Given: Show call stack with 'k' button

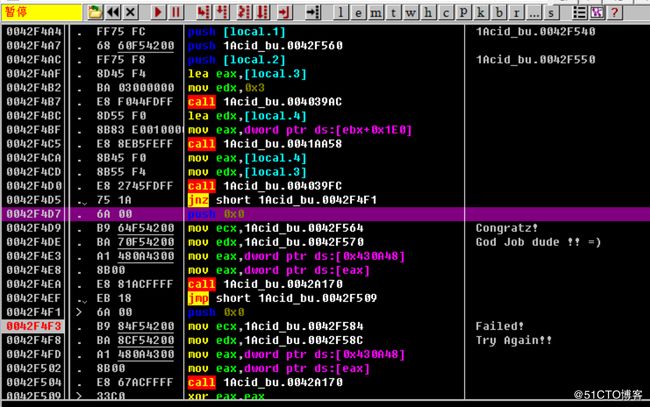Looking at the screenshot, I should [x=481, y=13].
